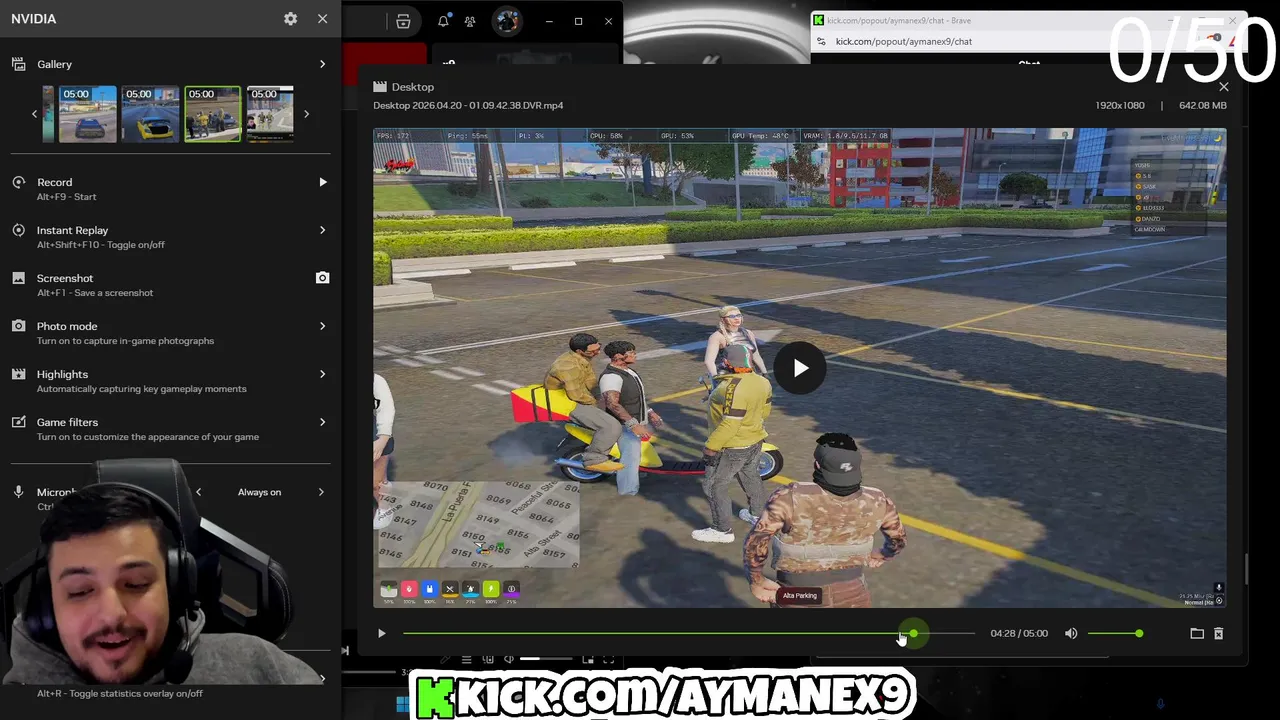
Task: Click 'Automatically capturing key gameplay moments' description
Action: (x=142, y=389)
